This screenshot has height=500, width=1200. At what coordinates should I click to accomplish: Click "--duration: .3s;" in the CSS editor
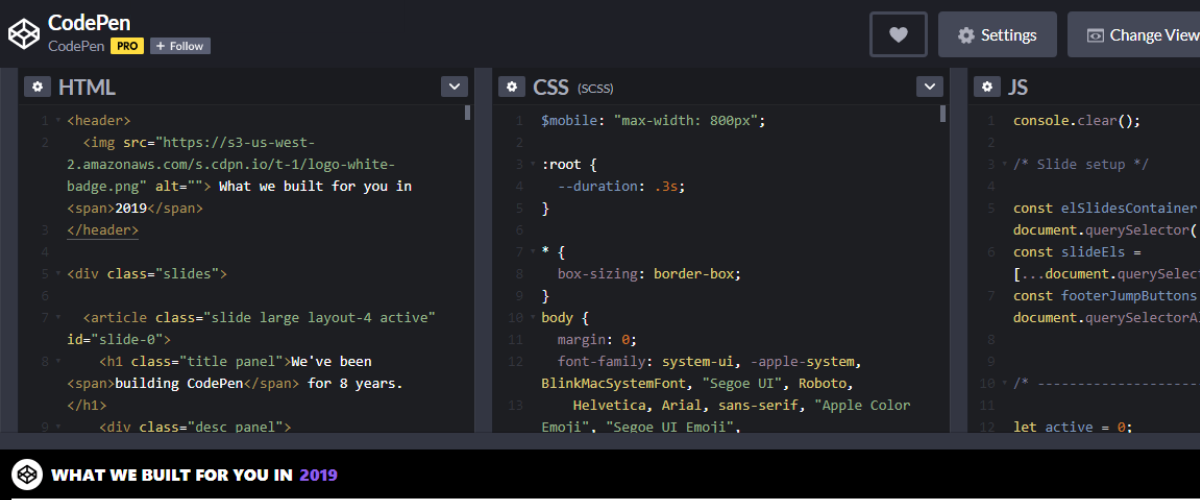point(621,186)
